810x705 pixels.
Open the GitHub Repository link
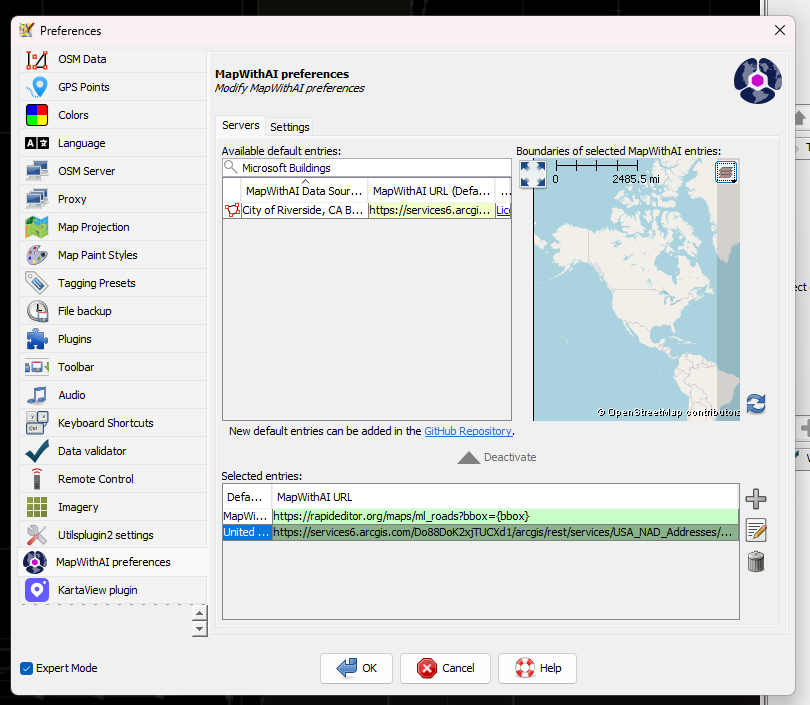(468, 431)
